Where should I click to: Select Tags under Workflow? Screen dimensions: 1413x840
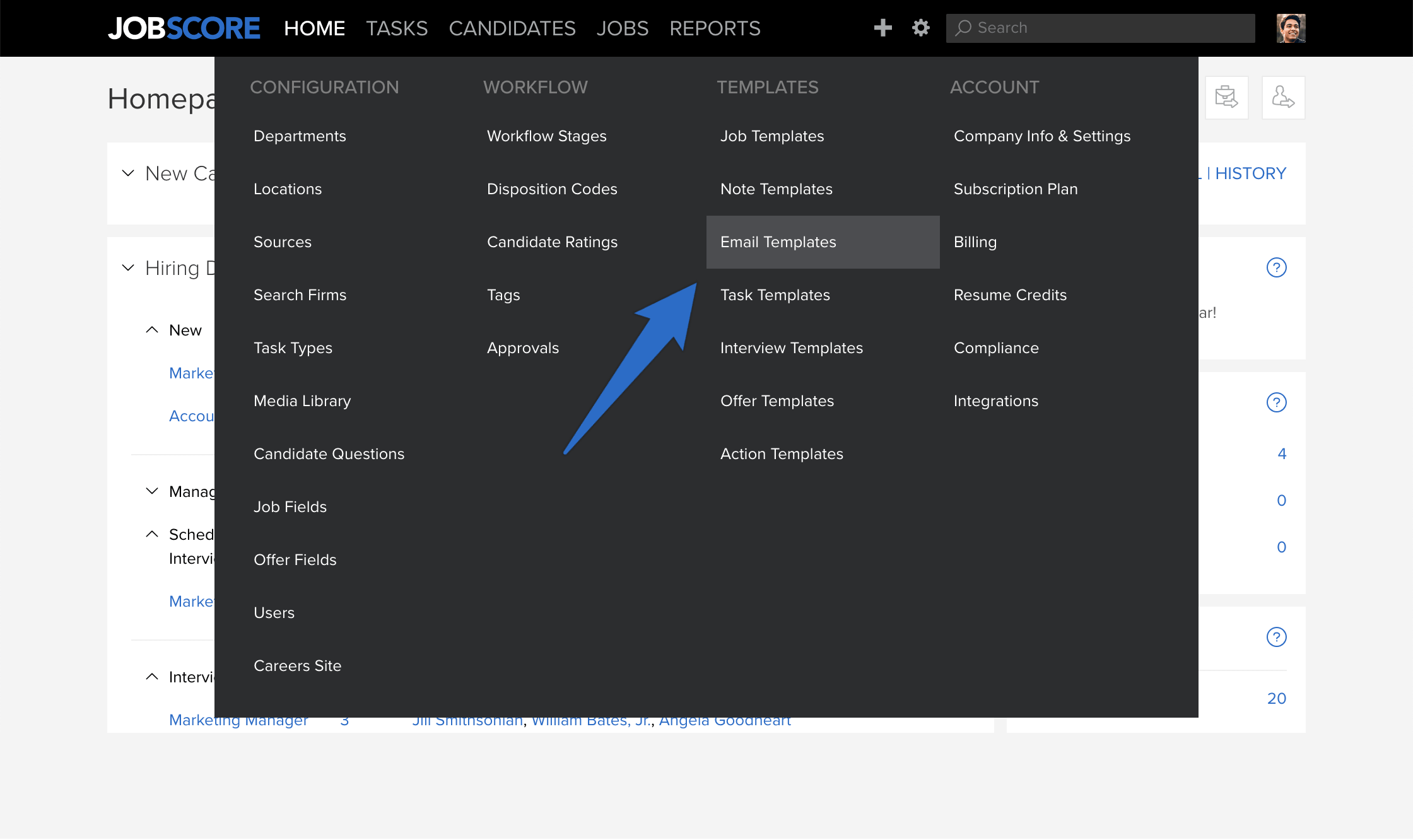[503, 295]
